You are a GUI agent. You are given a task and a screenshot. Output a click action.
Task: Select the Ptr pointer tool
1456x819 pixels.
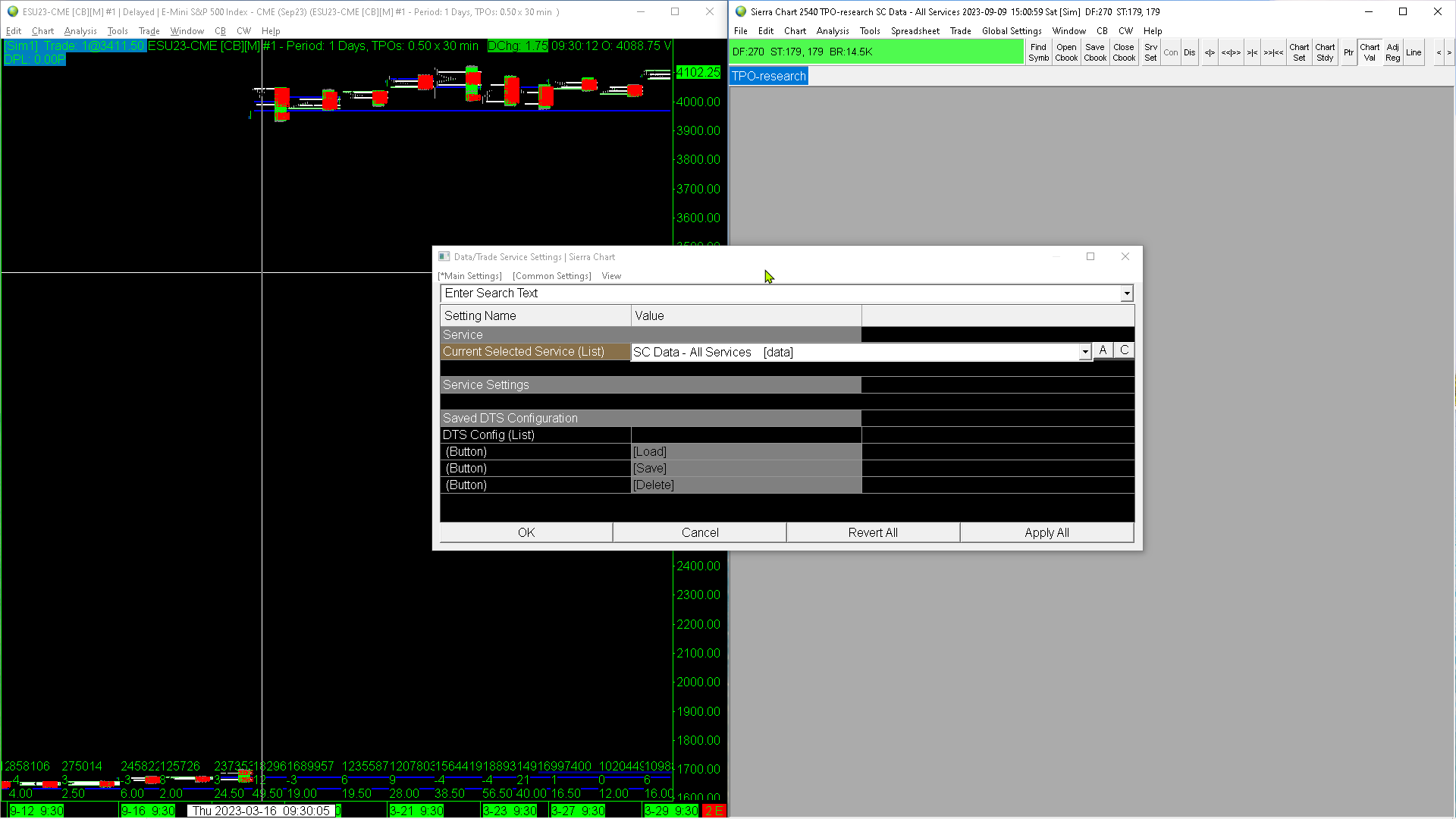point(1348,52)
